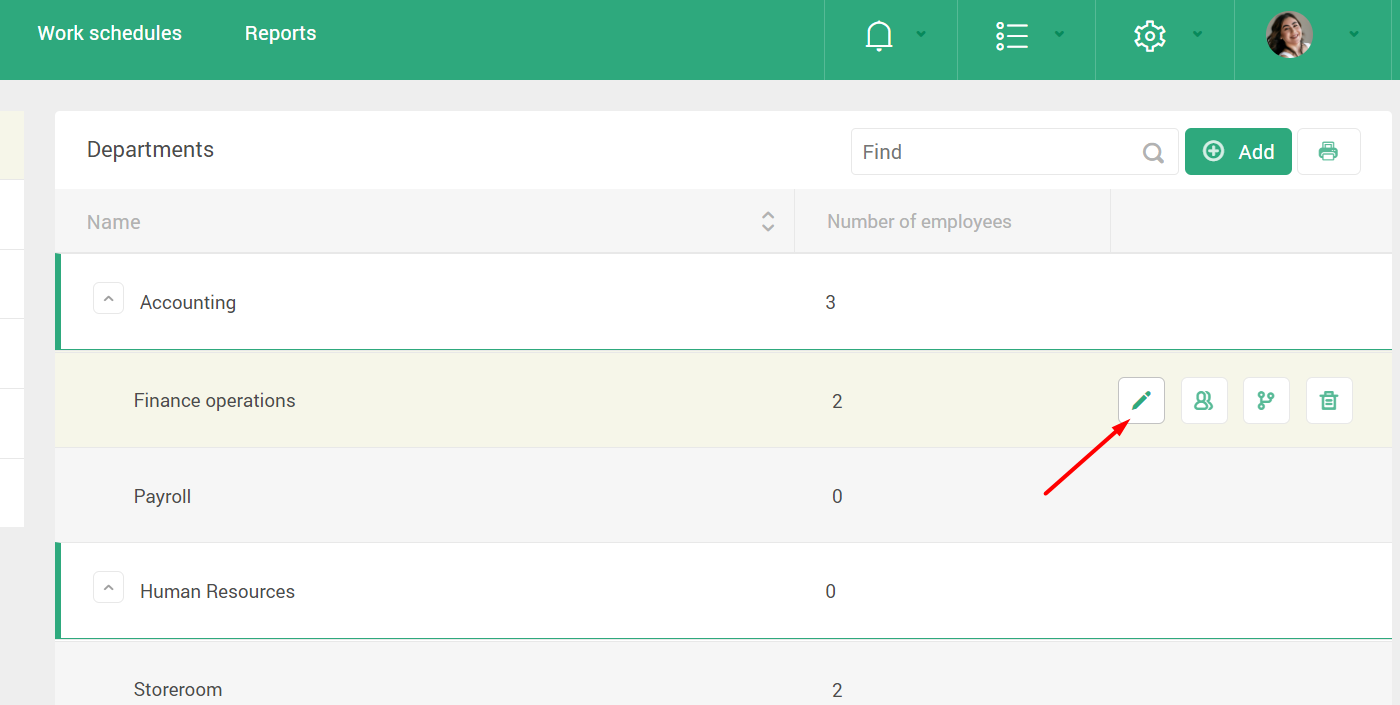Open Work schedules menu
This screenshot has width=1400, height=705.
[x=110, y=33]
